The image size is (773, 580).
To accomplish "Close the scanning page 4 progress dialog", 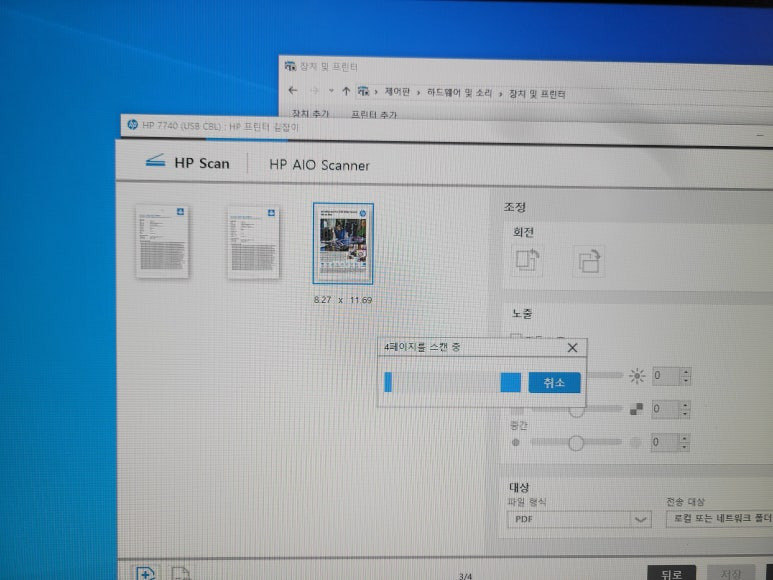I will (572, 348).
